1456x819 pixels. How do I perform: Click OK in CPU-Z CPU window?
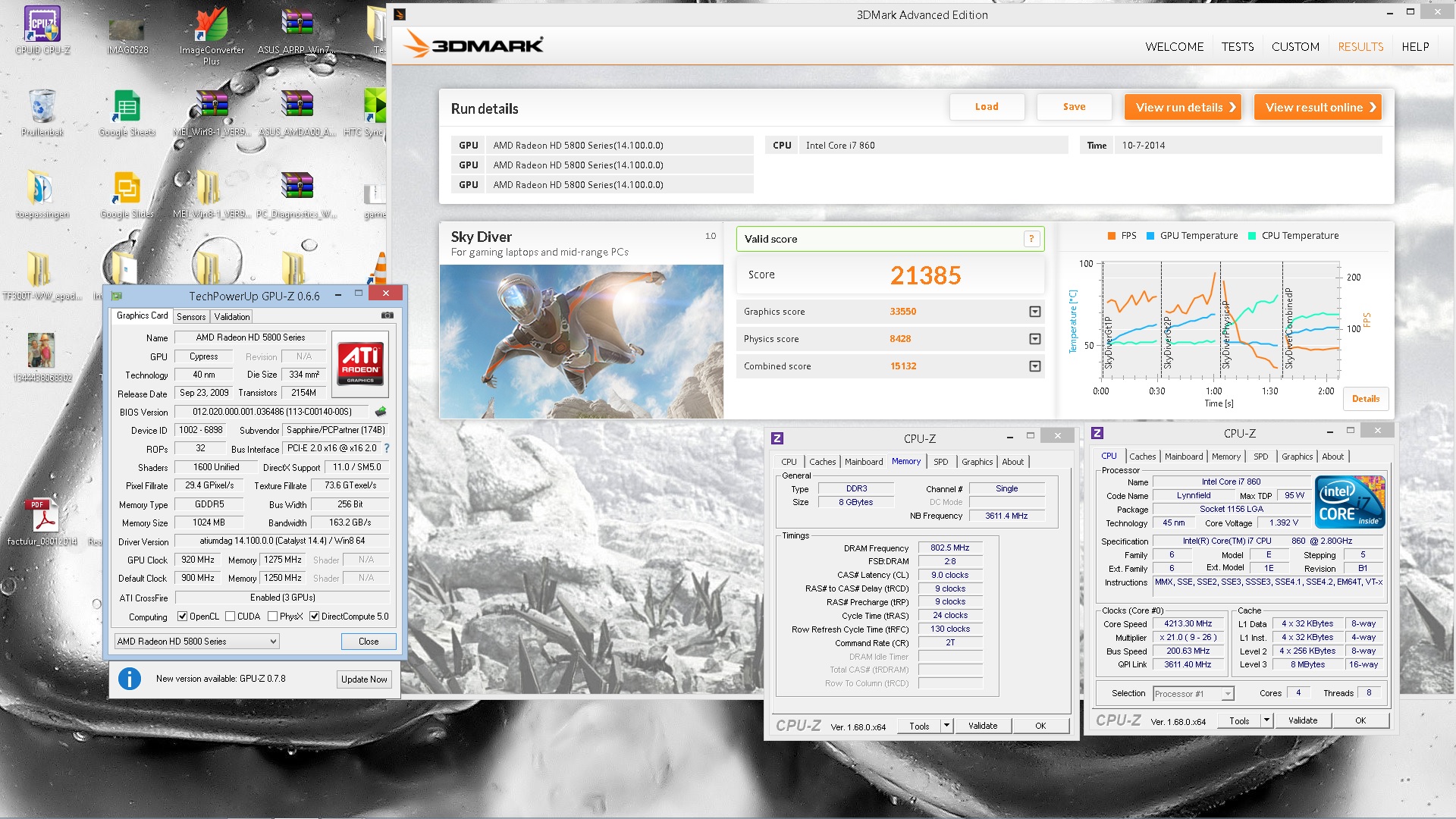[1360, 720]
